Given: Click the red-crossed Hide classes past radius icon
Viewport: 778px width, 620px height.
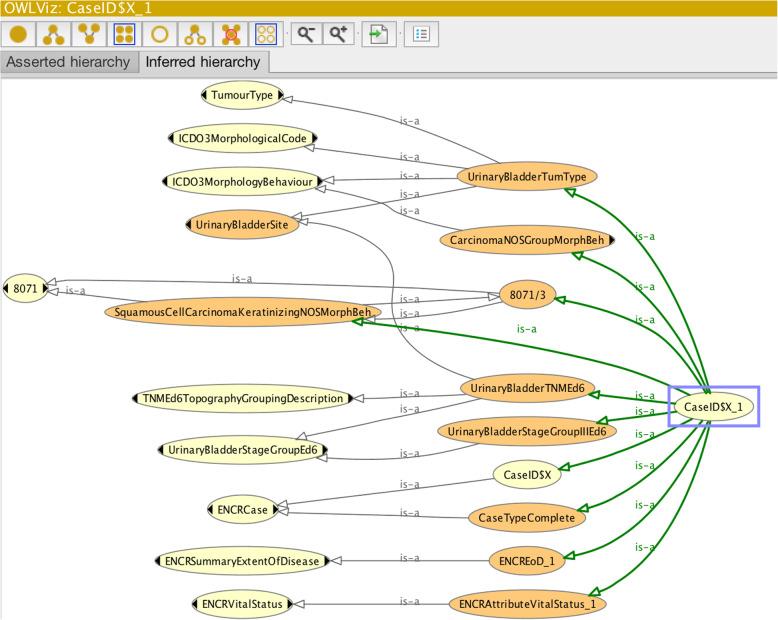Looking at the screenshot, I should (x=231, y=33).
